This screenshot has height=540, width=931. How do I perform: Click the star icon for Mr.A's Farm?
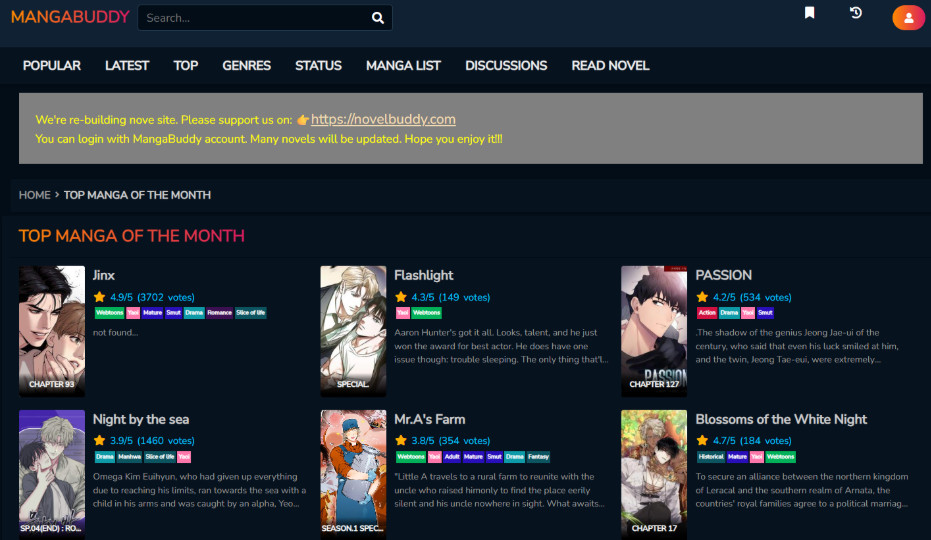coord(401,440)
